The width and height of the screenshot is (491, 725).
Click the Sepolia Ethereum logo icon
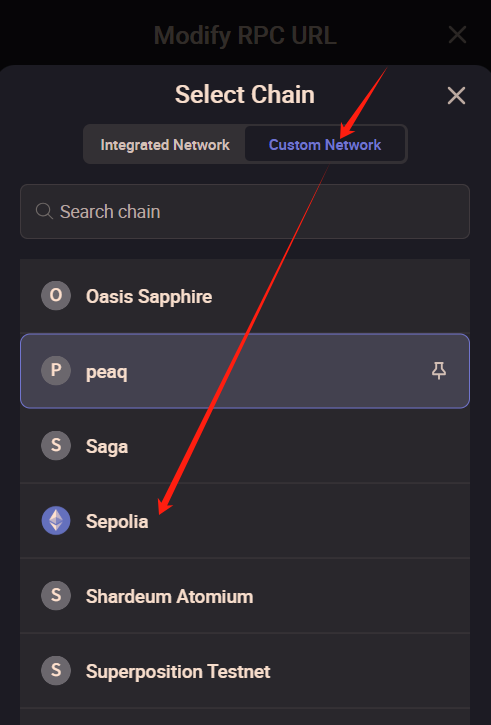(x=56, y=521)
